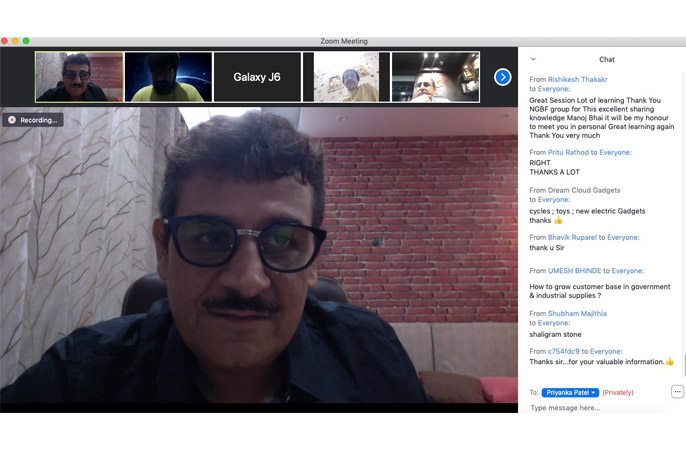Image resolution: width=686 pixels, height=450 pixels.
Task: Click Everyone link after UMESH BHINDE
Action: coord(627,271)
